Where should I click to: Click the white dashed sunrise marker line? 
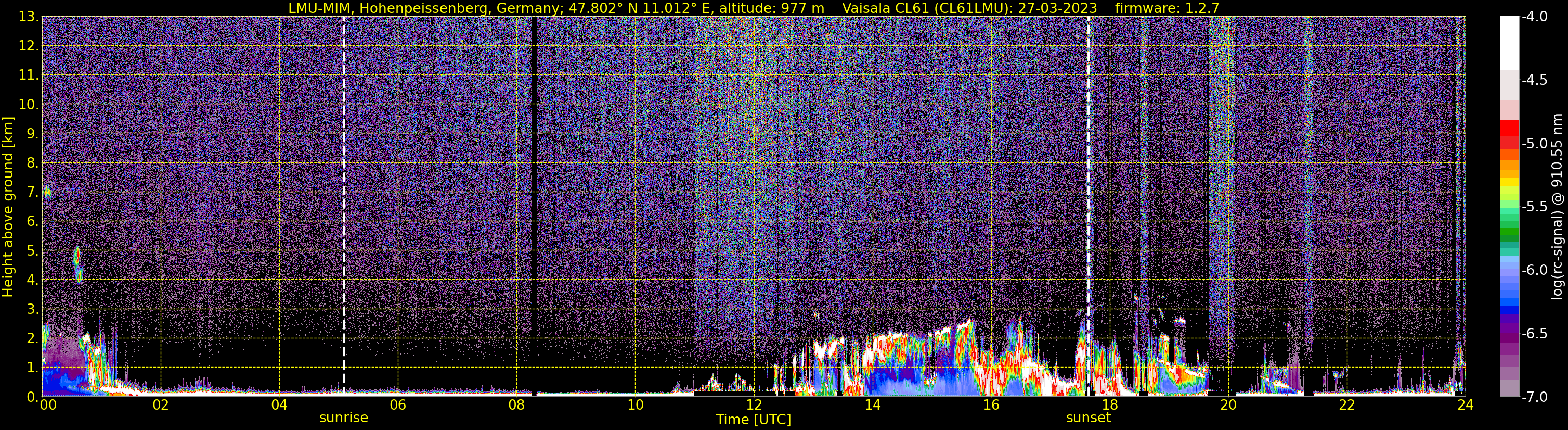pyautogui.click(x=344, y=207)
